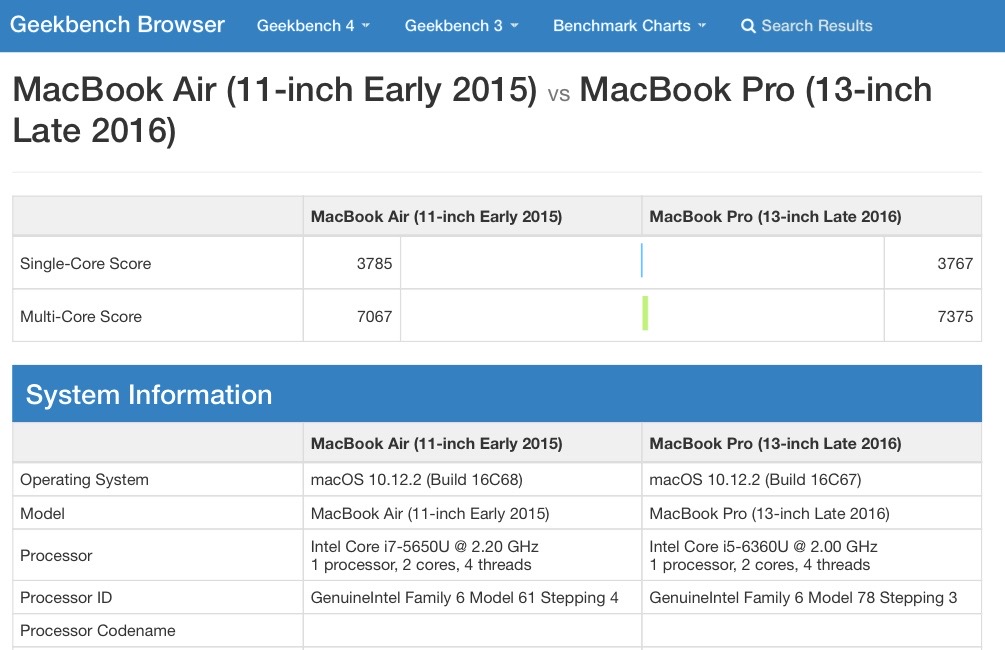Select the Model row label
Viewport: 1005px width, 650px height.
42,513
